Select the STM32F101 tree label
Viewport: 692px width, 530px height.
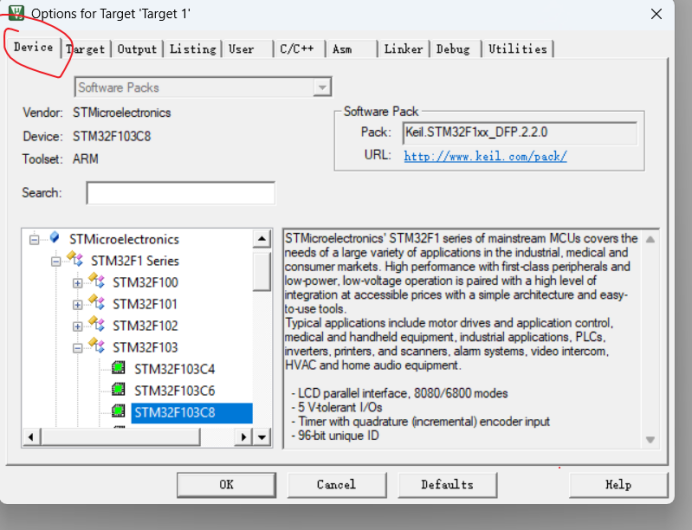click(x=145, y=304)
